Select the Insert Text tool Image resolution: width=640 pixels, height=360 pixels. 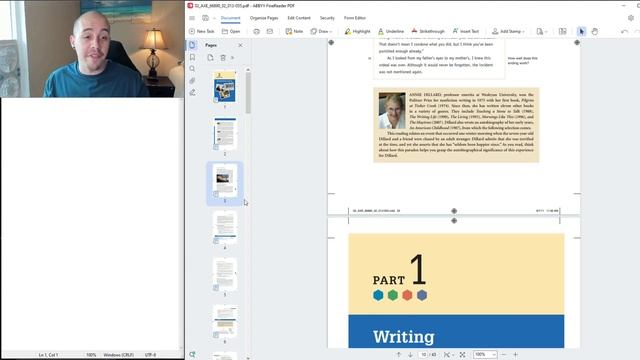point(465,31)
